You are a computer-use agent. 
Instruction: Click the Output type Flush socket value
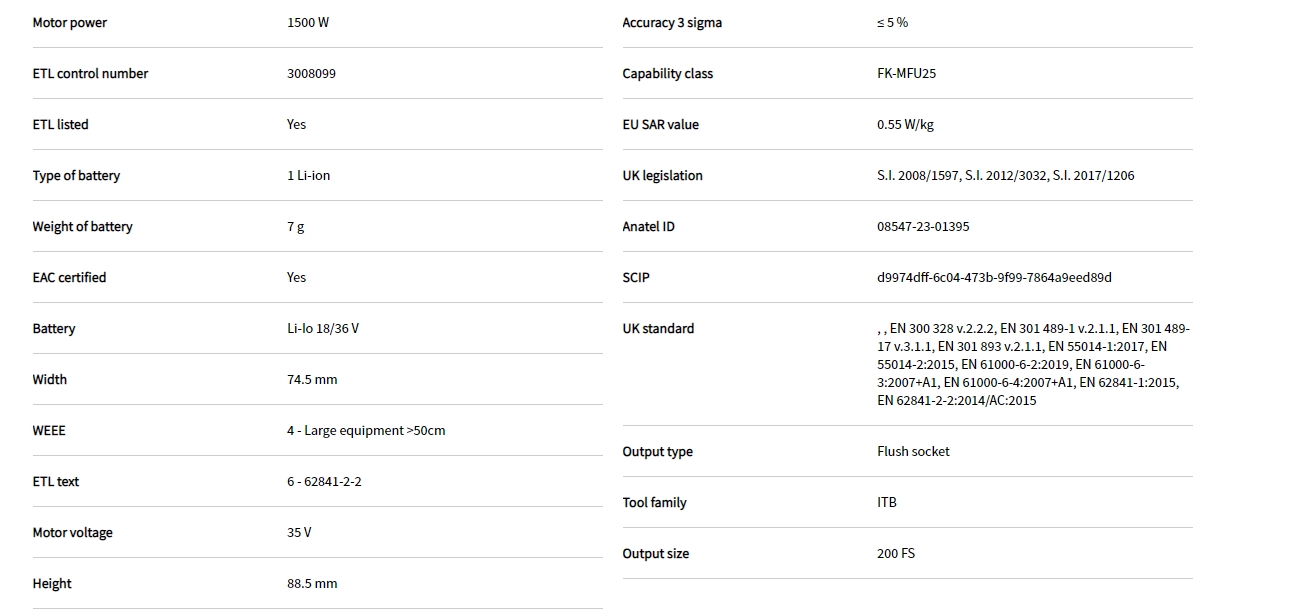pos(913,452)
